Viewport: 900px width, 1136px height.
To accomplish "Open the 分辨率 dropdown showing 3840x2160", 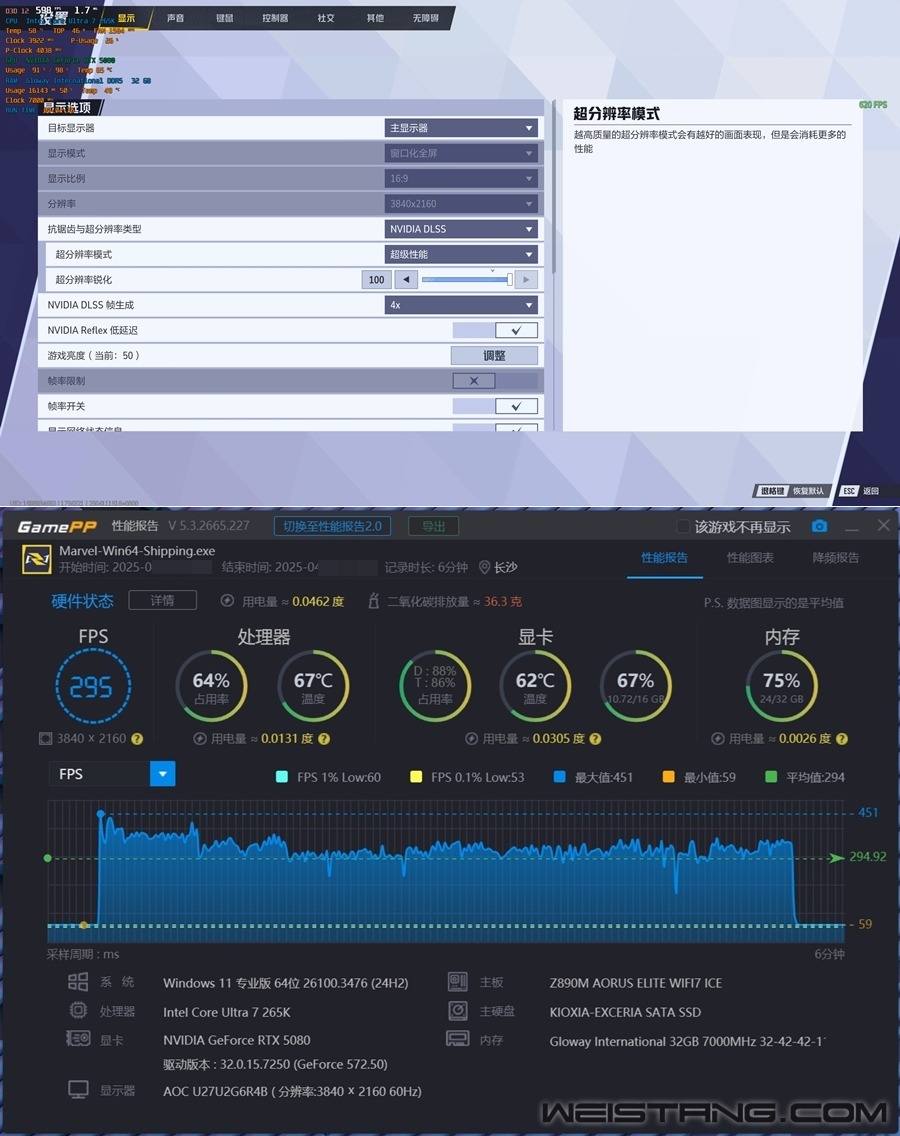I will coord(461,204).
